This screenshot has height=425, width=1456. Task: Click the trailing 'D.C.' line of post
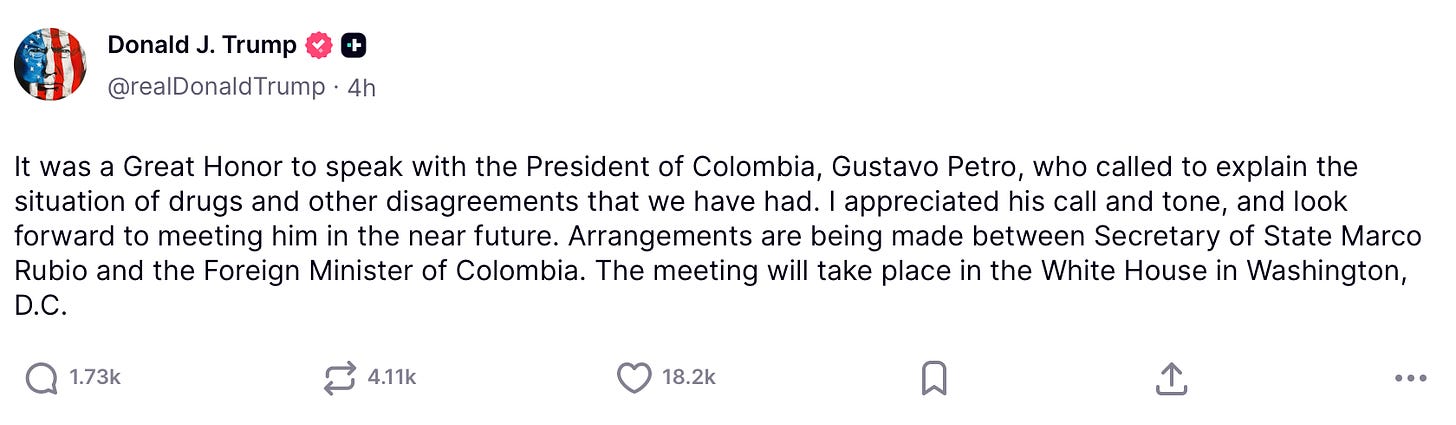pos(41,307)
